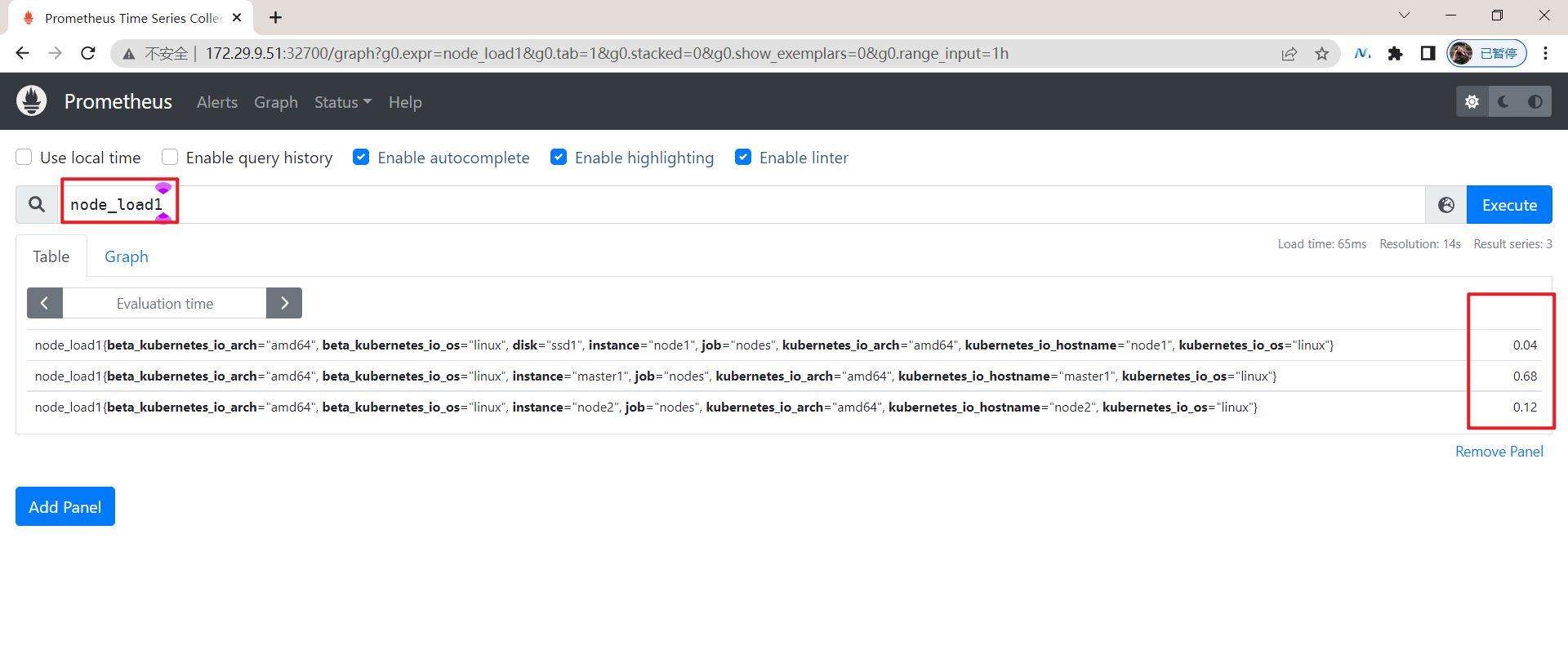Click the value 0.12
The image size is (1568, 668).
[x=1525, y=407]
